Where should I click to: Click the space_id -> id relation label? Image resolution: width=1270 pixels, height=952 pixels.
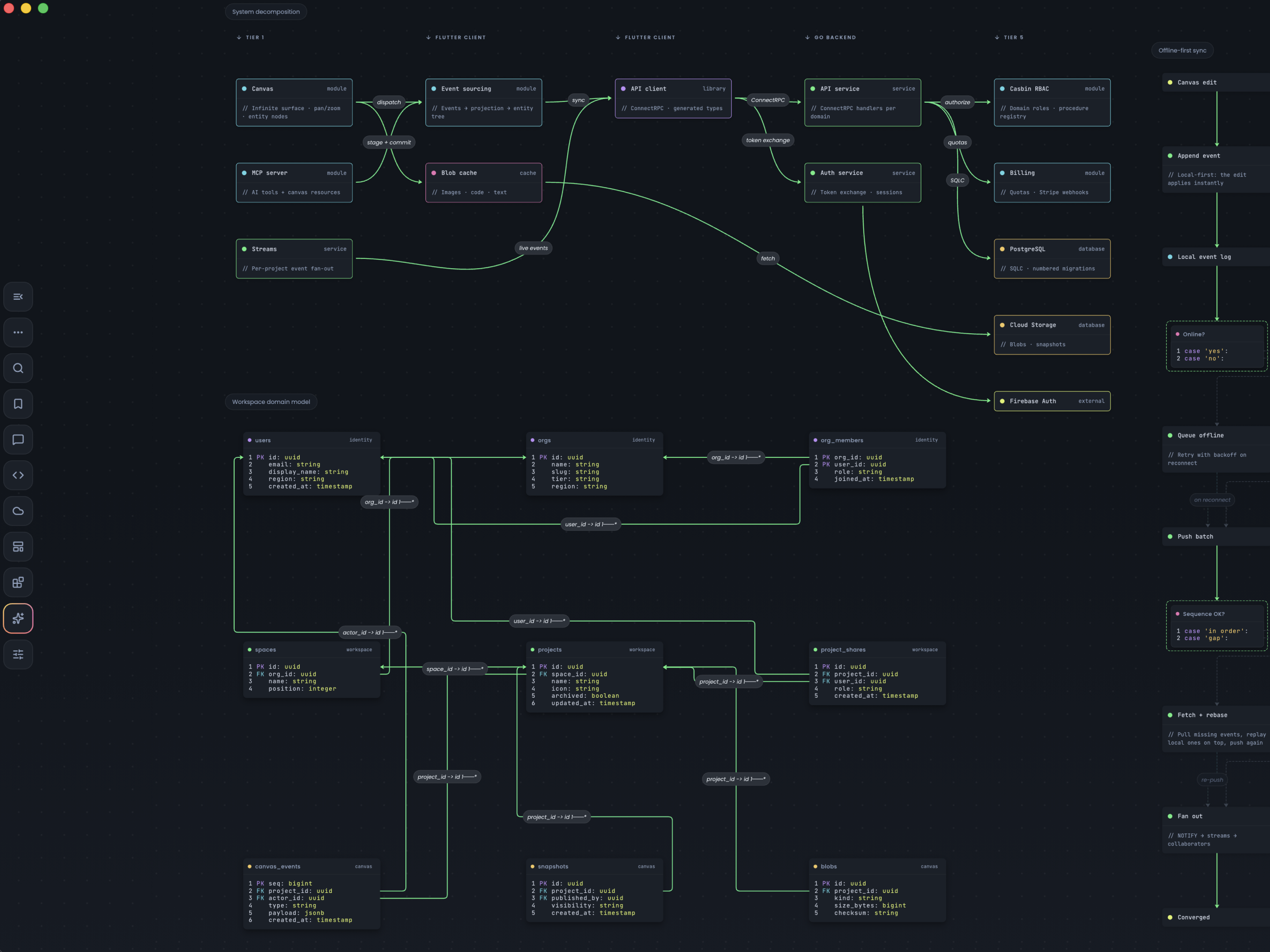click(x=455, y=669)
